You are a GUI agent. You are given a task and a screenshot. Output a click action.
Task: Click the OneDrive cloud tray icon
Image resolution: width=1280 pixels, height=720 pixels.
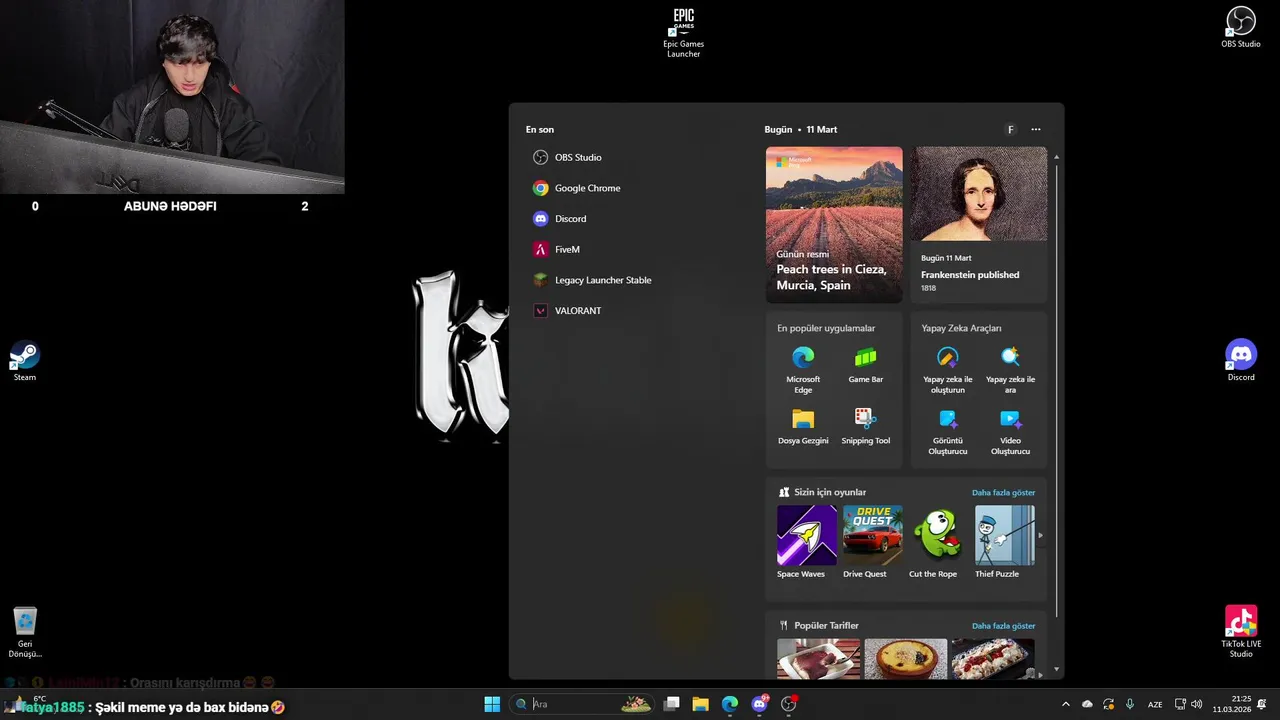(1087, 704)
